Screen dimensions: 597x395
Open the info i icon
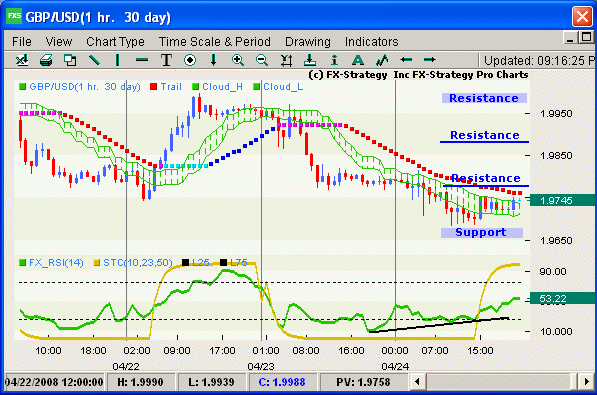[x=334, y=60]
